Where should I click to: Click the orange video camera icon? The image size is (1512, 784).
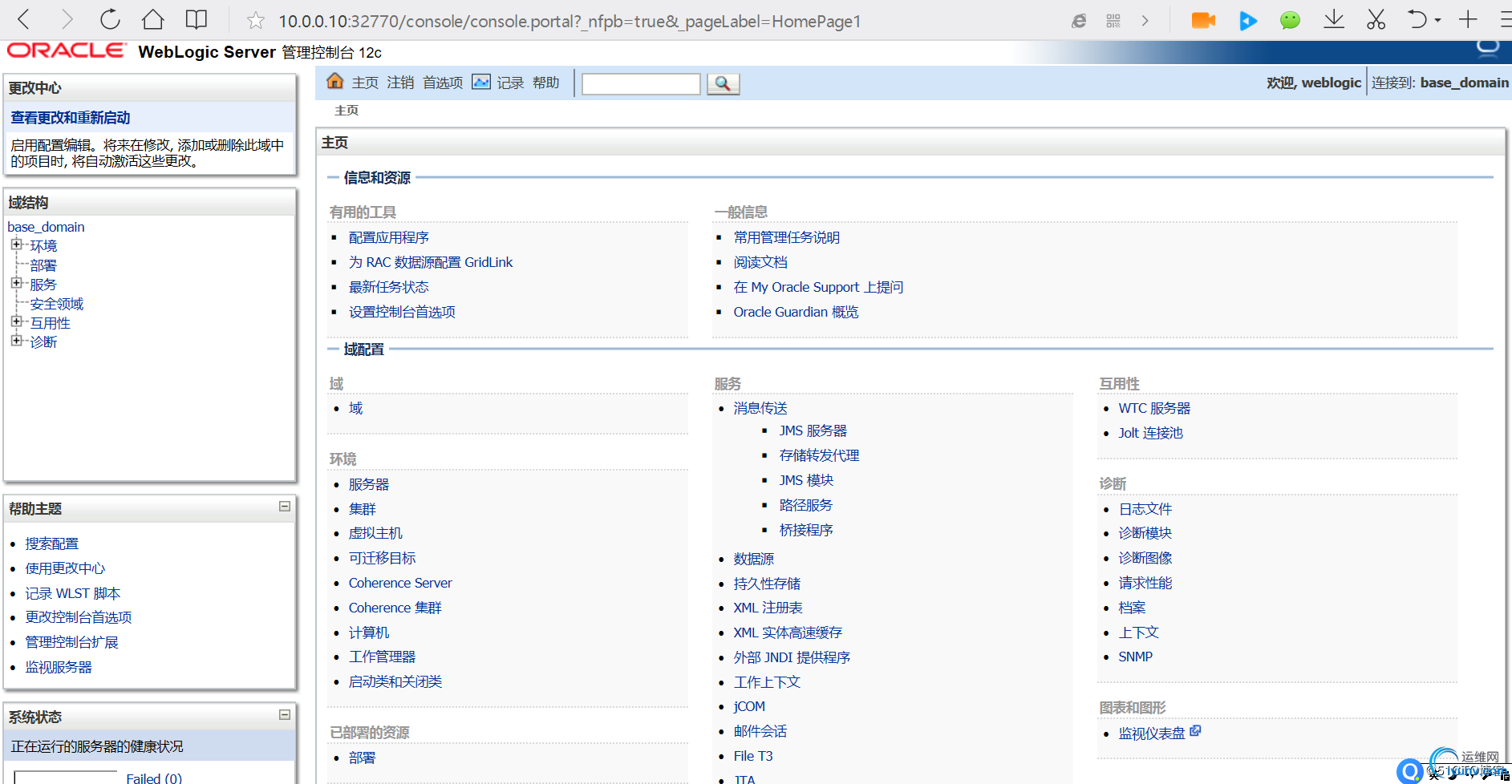pos(1203,20)
